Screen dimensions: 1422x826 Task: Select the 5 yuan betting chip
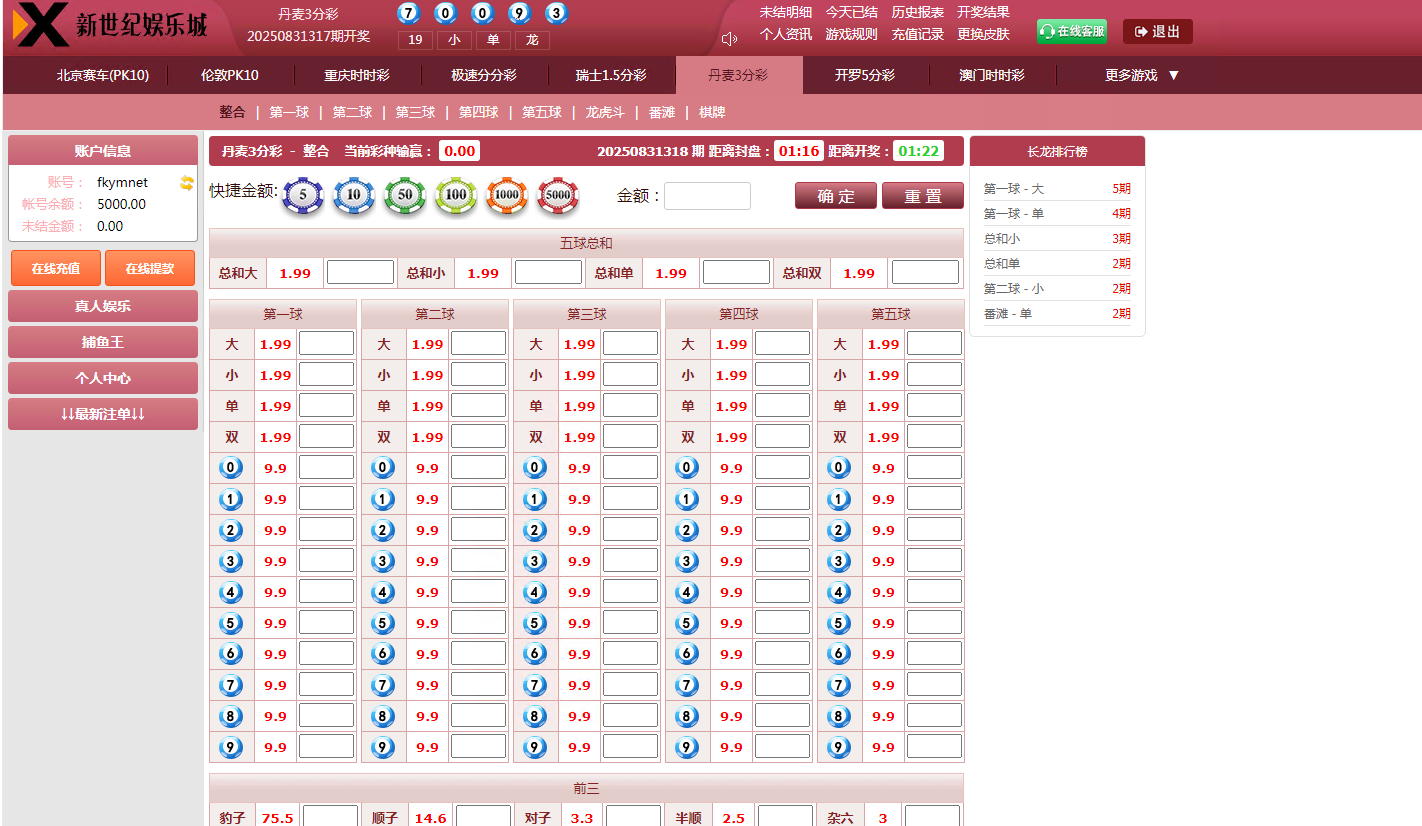(x=303, y=196)
